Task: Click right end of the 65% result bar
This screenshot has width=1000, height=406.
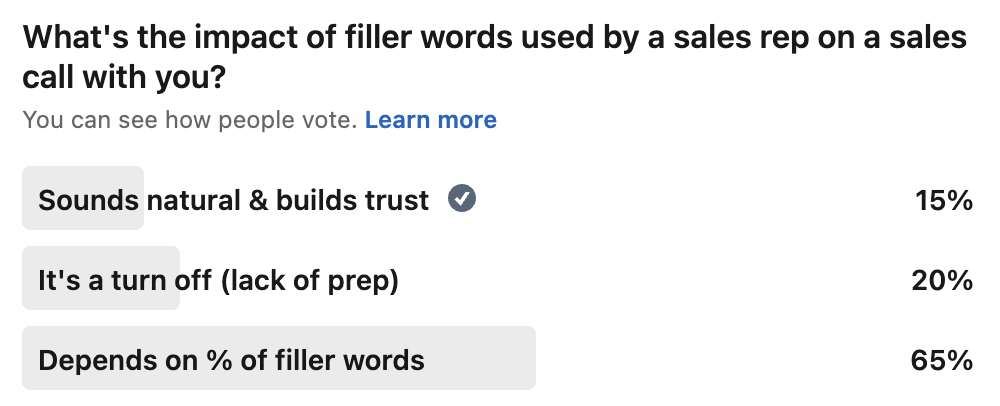Action: 527,358
